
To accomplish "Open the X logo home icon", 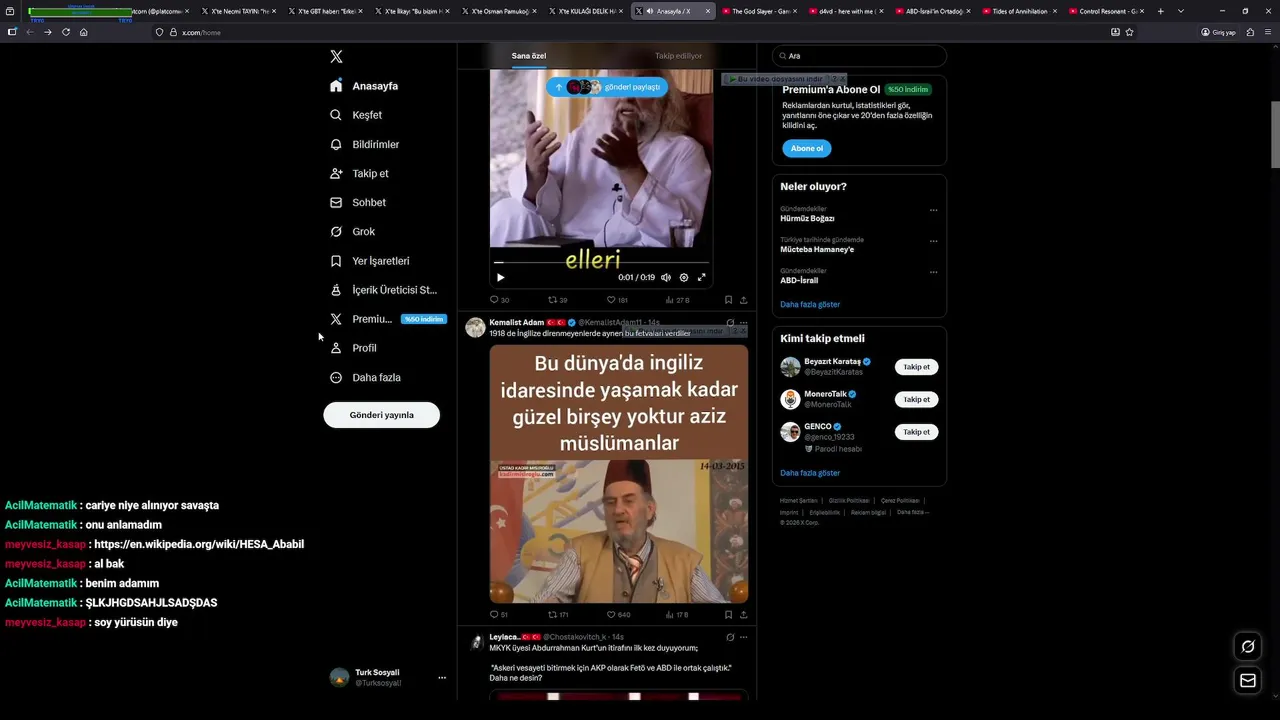I will [336, 57].
